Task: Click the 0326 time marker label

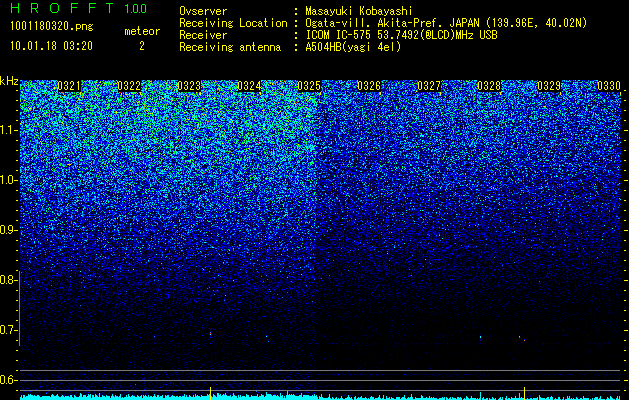Action: point(369,86)
